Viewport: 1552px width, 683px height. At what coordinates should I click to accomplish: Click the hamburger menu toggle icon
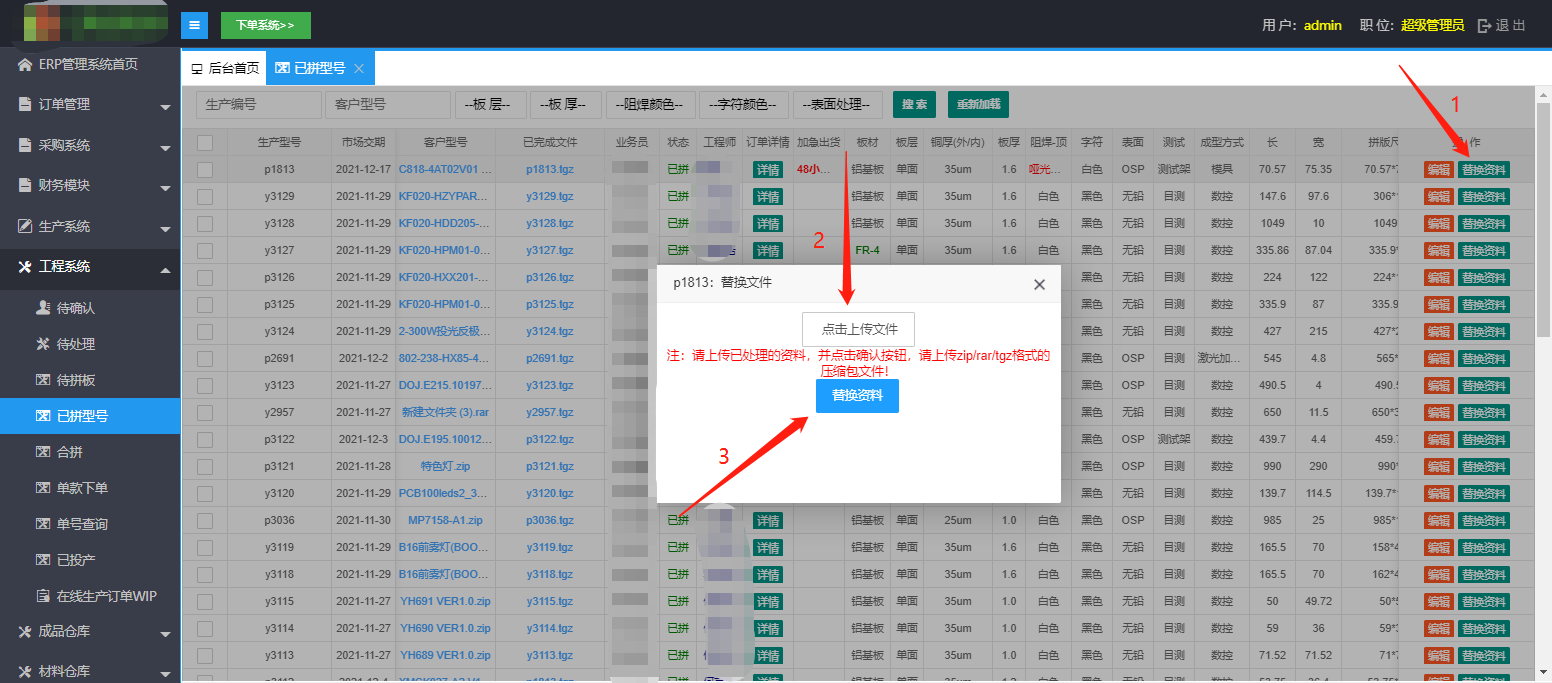click(x=194, y=25)
